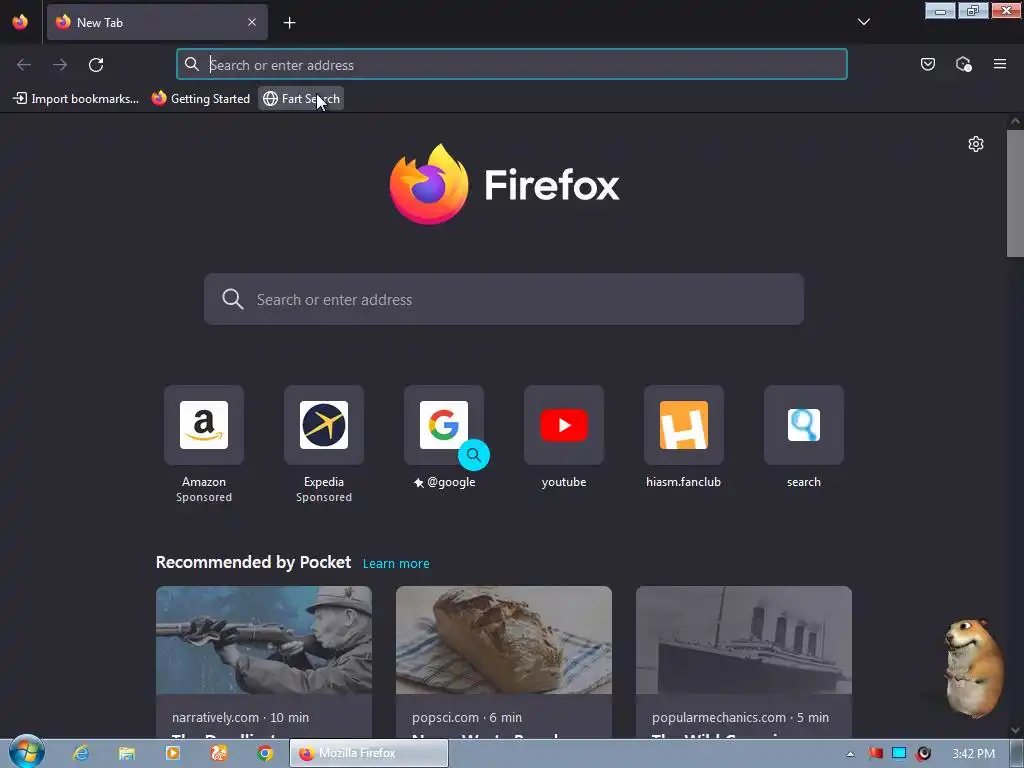Focus the URL bar search field
The image size is (1024, 768).
pos(511,64)
